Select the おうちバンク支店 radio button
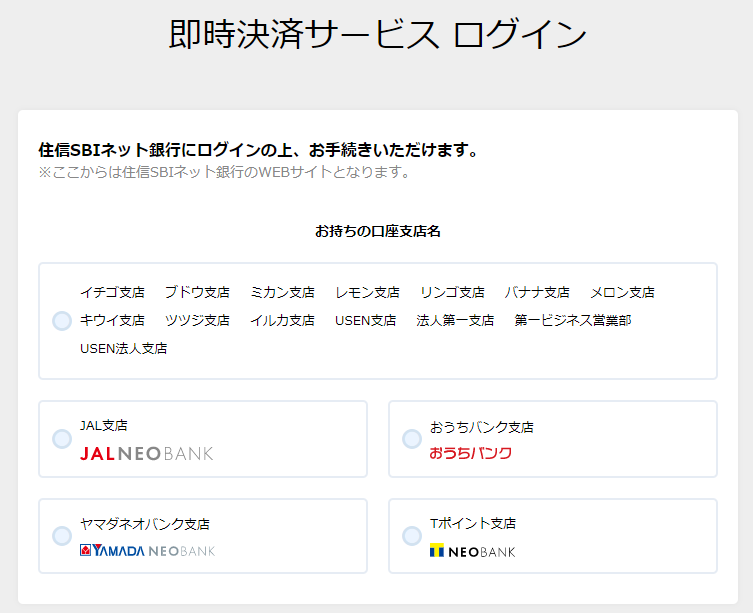 coord(412,439)
